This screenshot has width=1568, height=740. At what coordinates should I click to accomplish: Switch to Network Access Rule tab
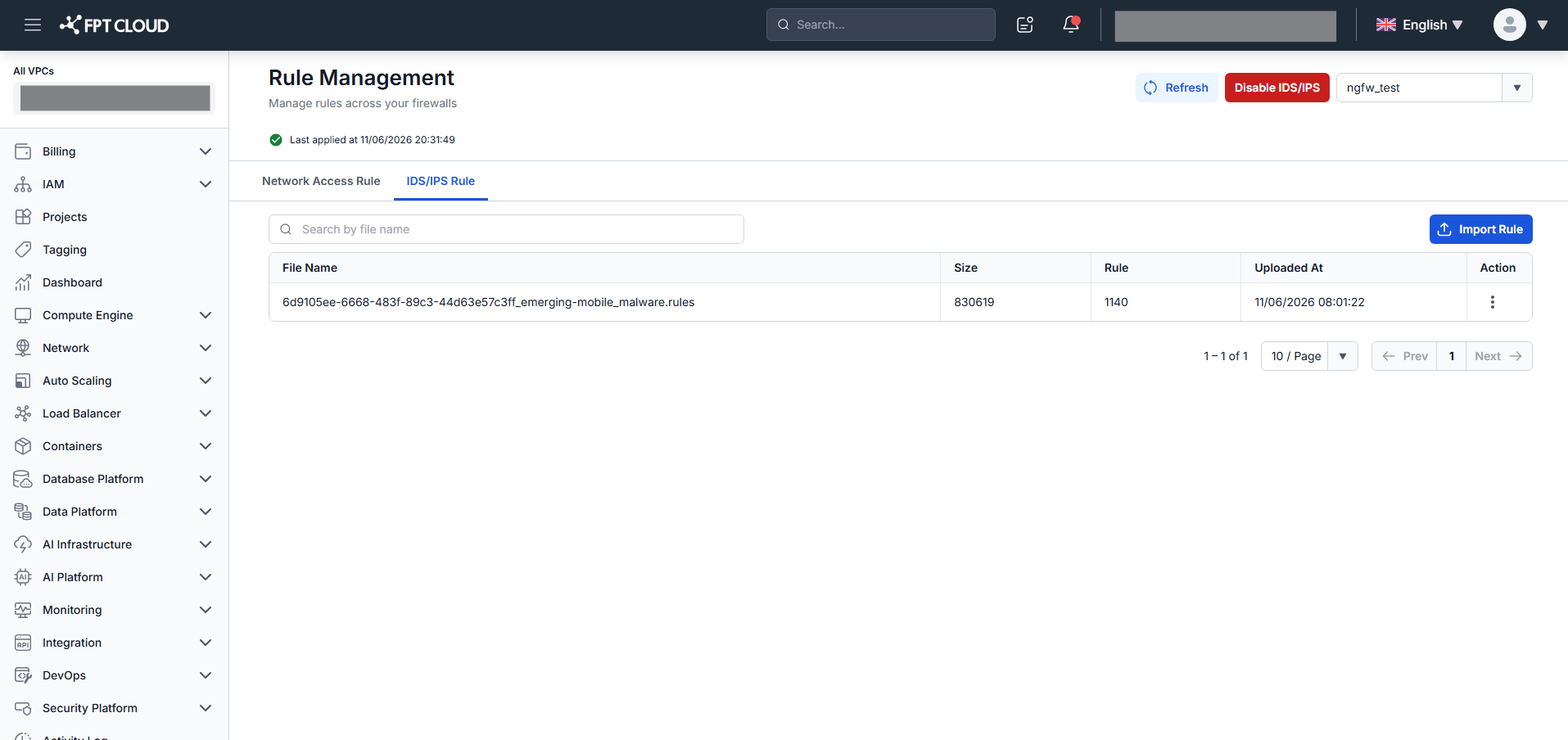pos(321,181)
